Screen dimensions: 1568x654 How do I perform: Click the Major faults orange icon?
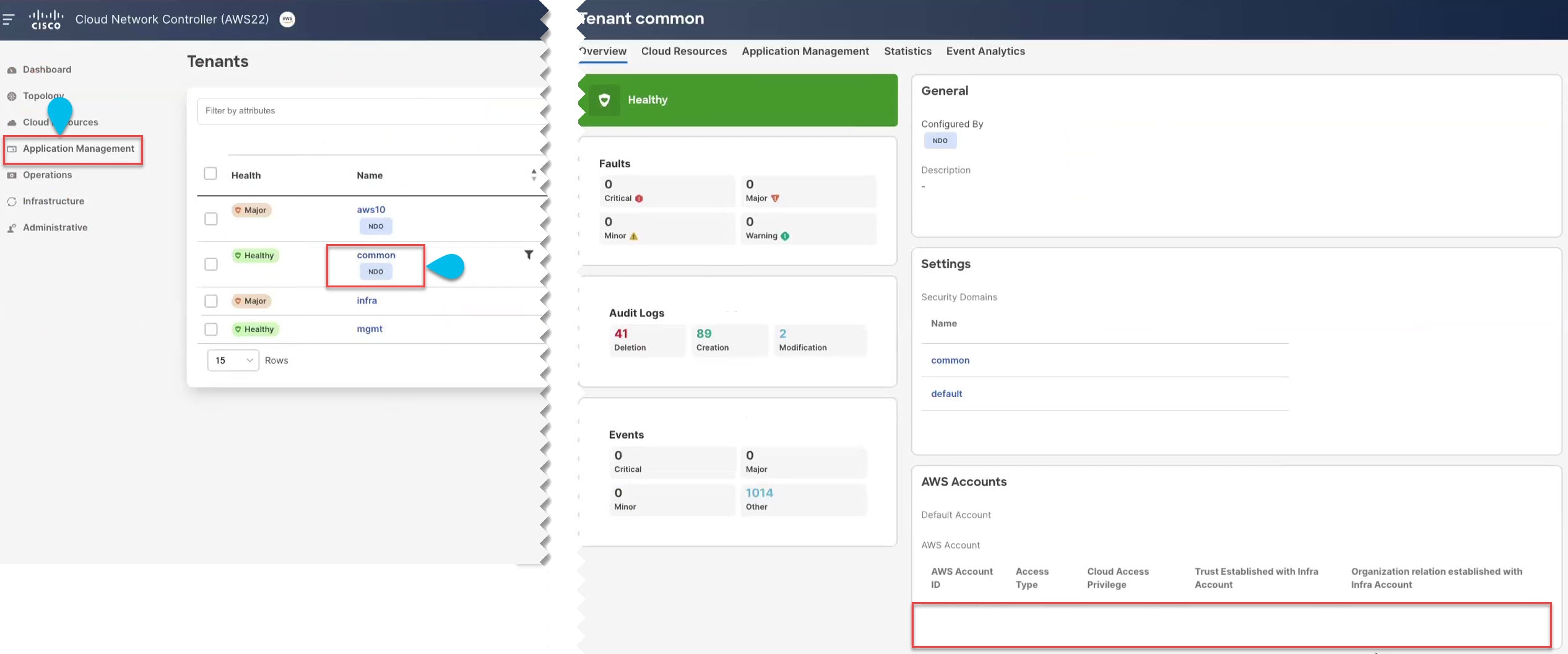(775, 198)
